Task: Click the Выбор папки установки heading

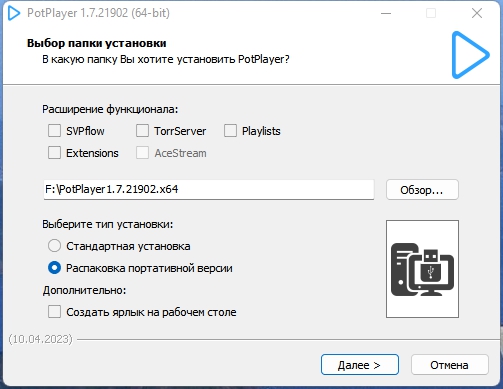Action: (97, 43)
